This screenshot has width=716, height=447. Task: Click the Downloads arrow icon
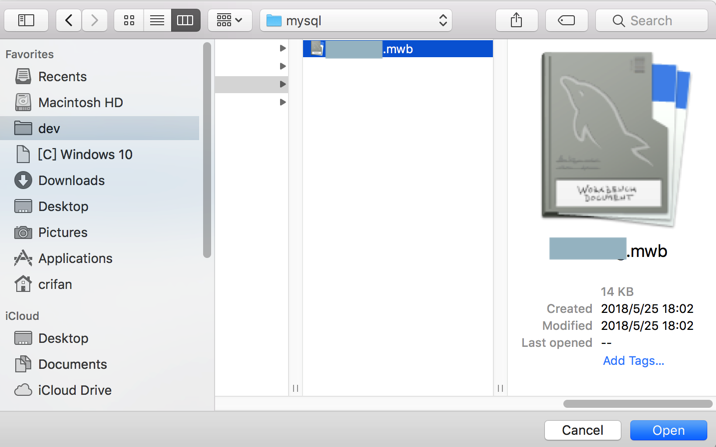coord(23,180)
